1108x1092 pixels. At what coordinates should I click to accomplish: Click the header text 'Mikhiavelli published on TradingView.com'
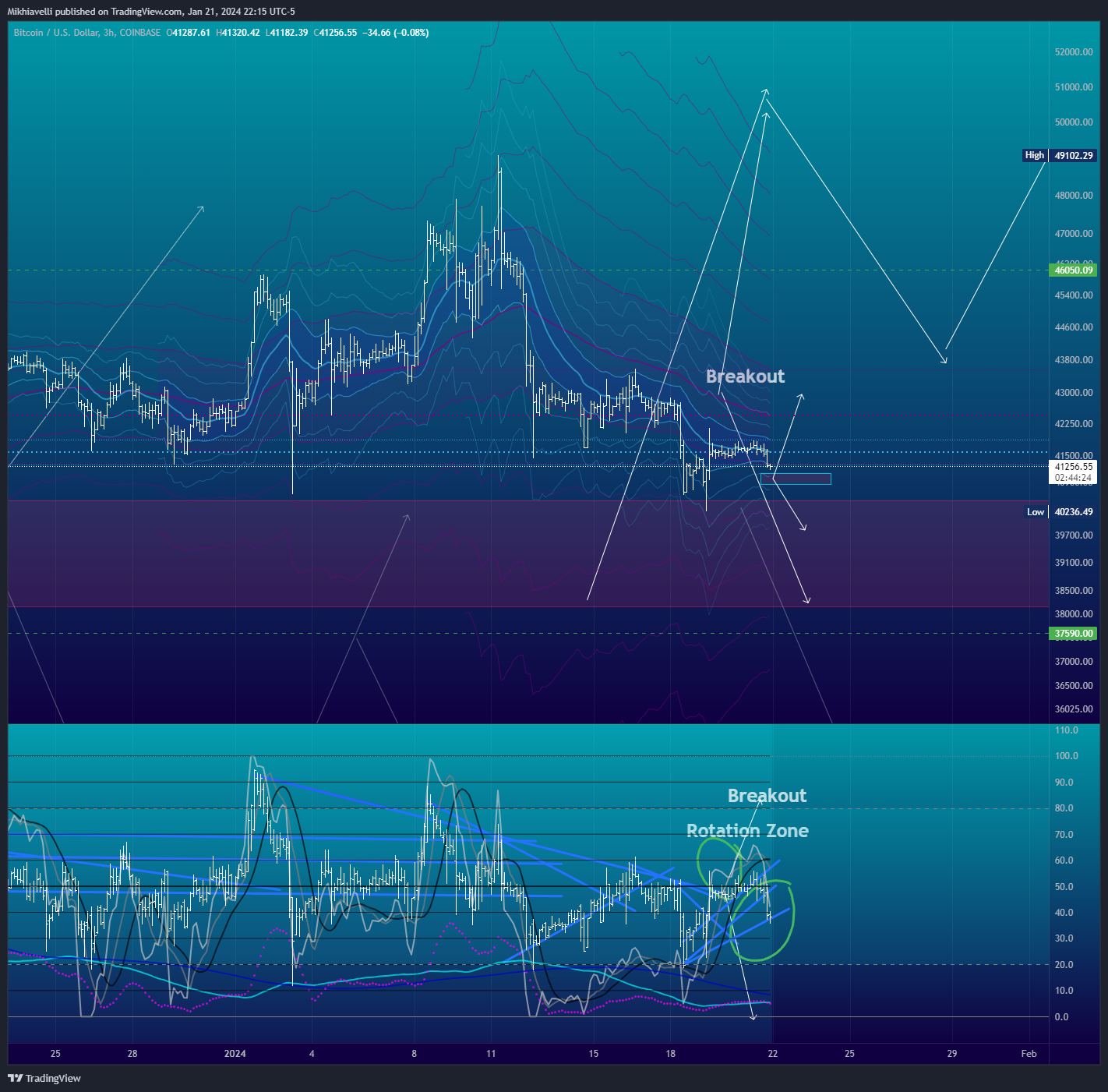[x=95, y=12]
